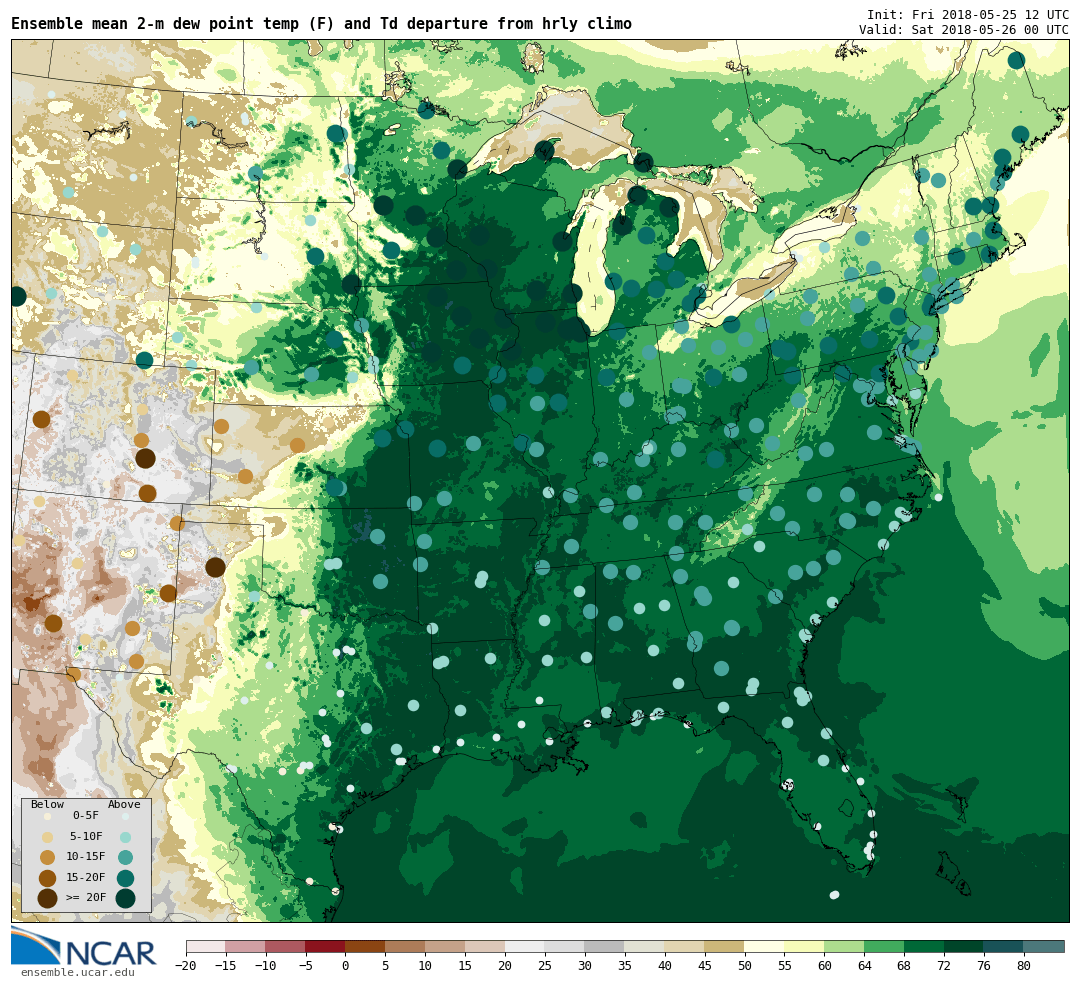Pick the -5 to 0 dark red swatch
The height and width of the screenshot is (985, 1080).
tap(326, 946)
